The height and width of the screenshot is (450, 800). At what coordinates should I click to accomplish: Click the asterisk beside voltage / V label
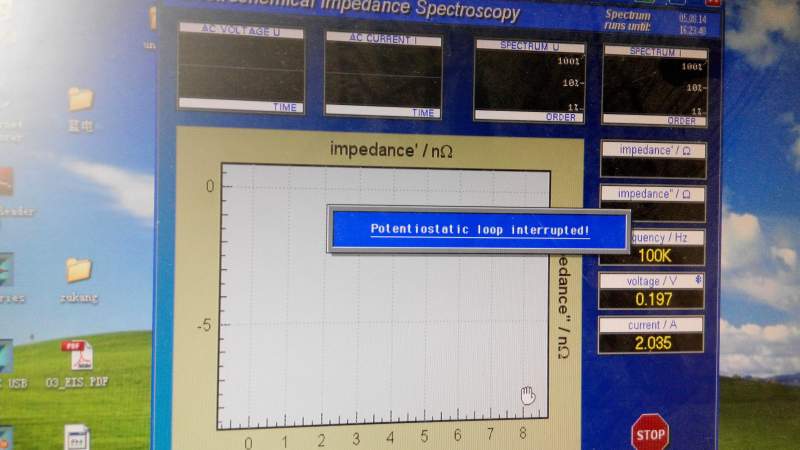(x=698, y=280)
